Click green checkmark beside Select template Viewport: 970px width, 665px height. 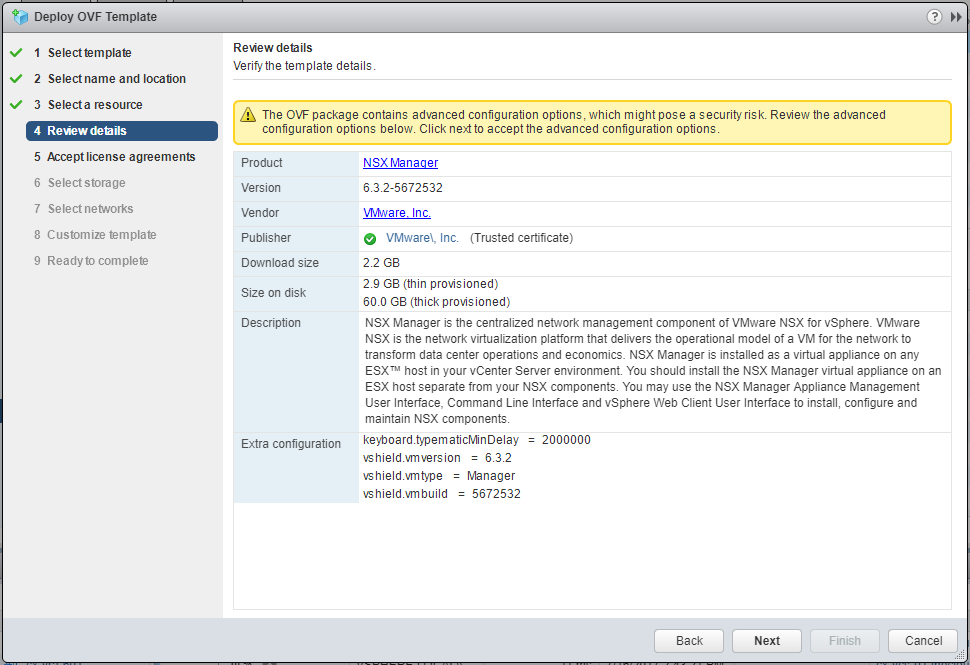(16, 53)
